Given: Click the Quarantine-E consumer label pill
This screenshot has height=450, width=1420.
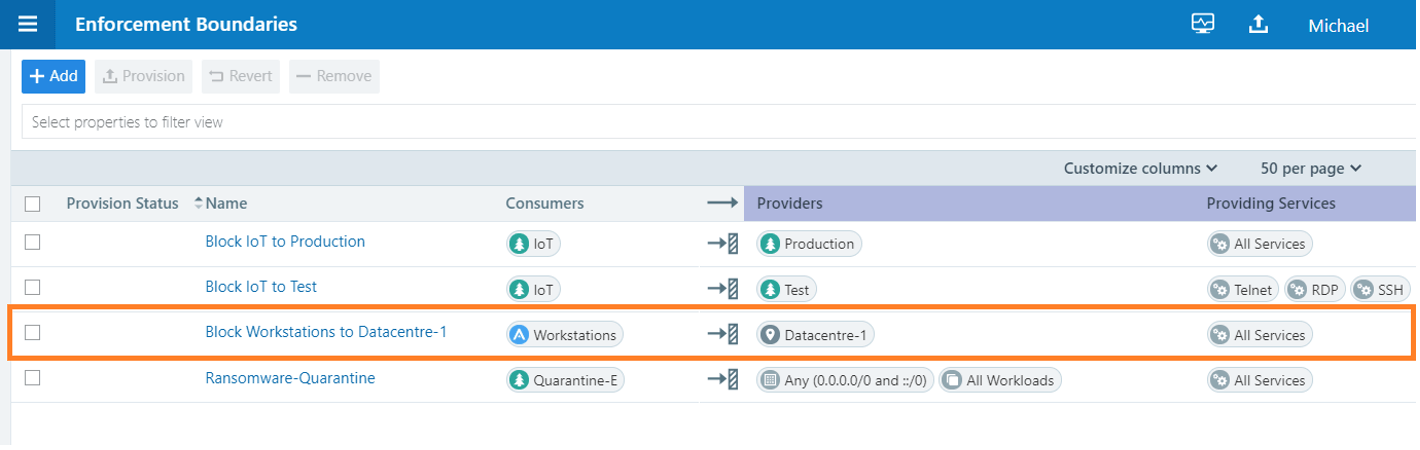Looking at the screenshot, I should (x=566, y=380).
